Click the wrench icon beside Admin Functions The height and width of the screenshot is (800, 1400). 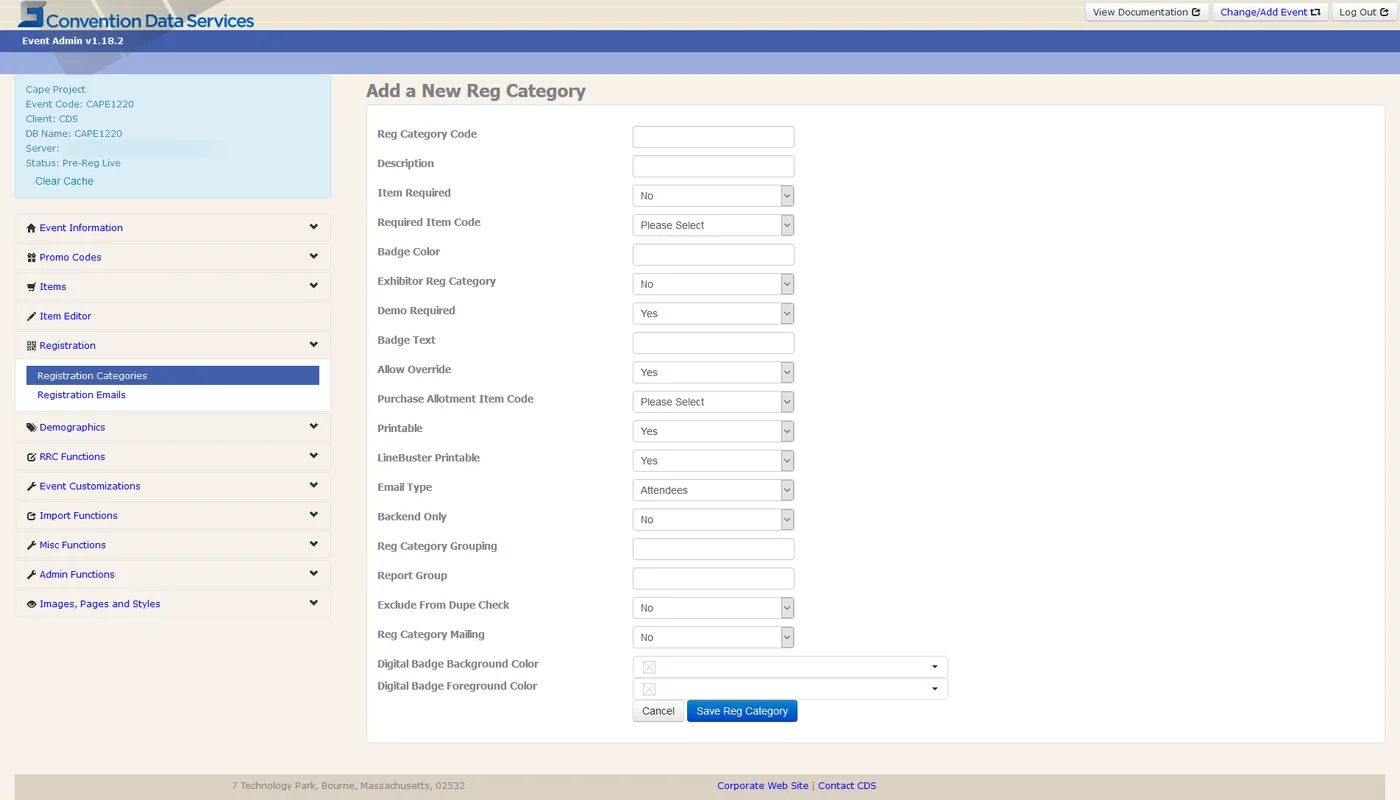[31, 575]
